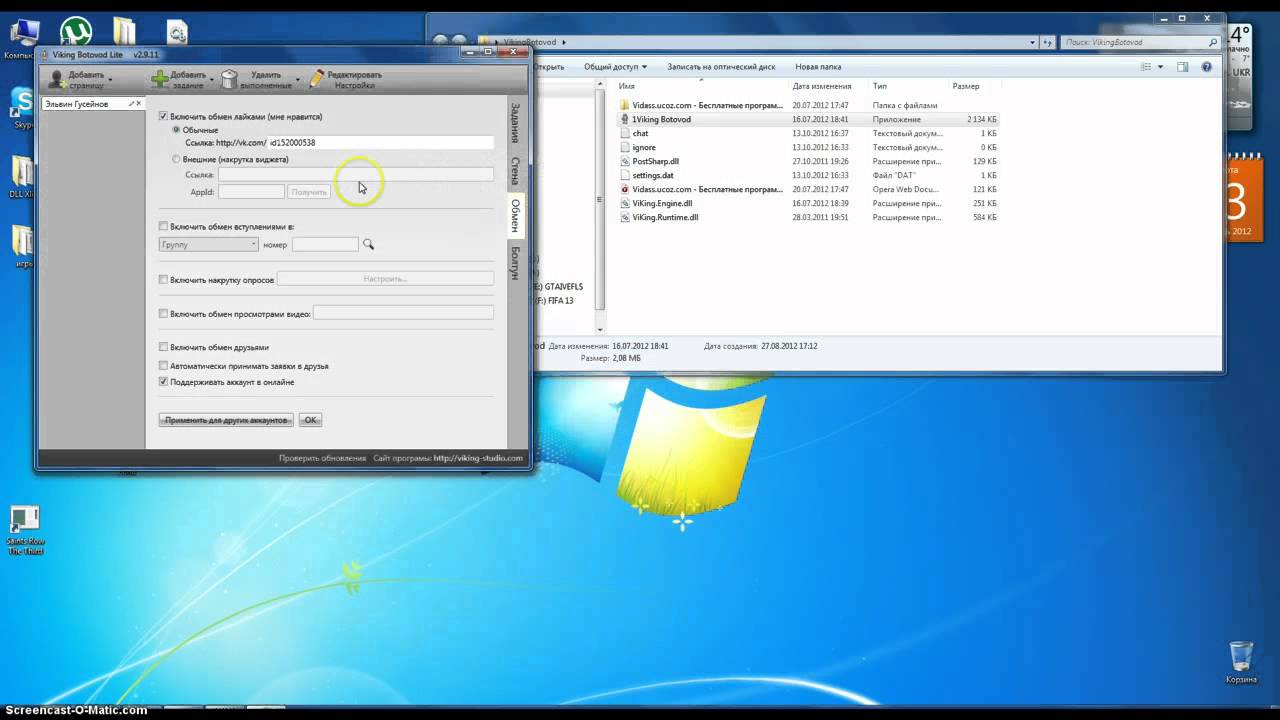
Task: Click the 'Настроить...' button
Action: click(385, 279)
